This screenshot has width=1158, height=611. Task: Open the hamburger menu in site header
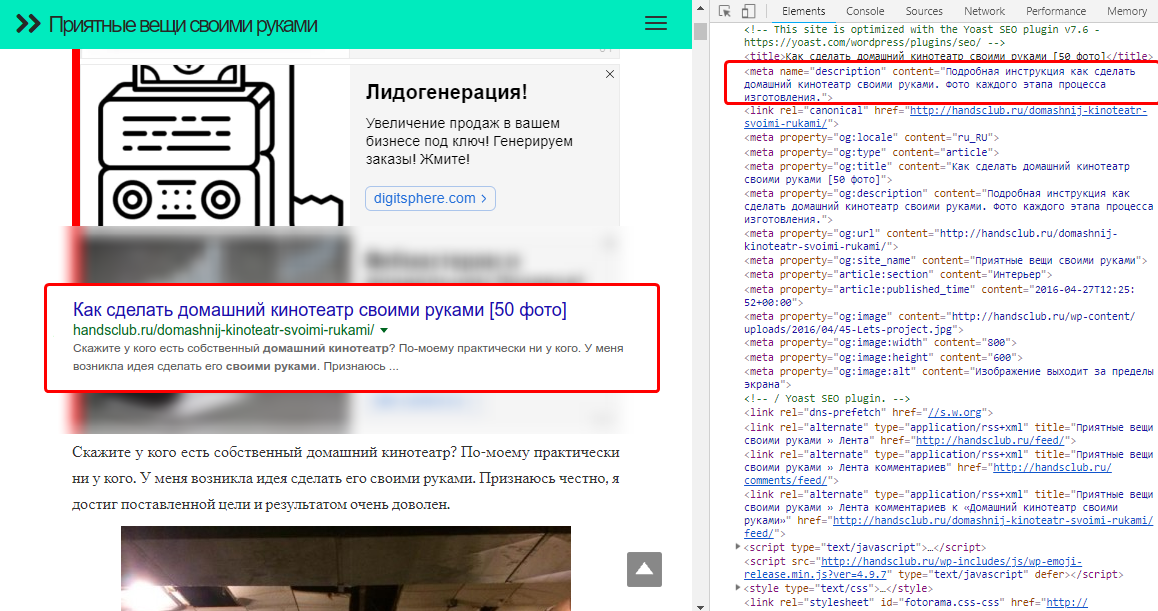[x=655, y=24]
